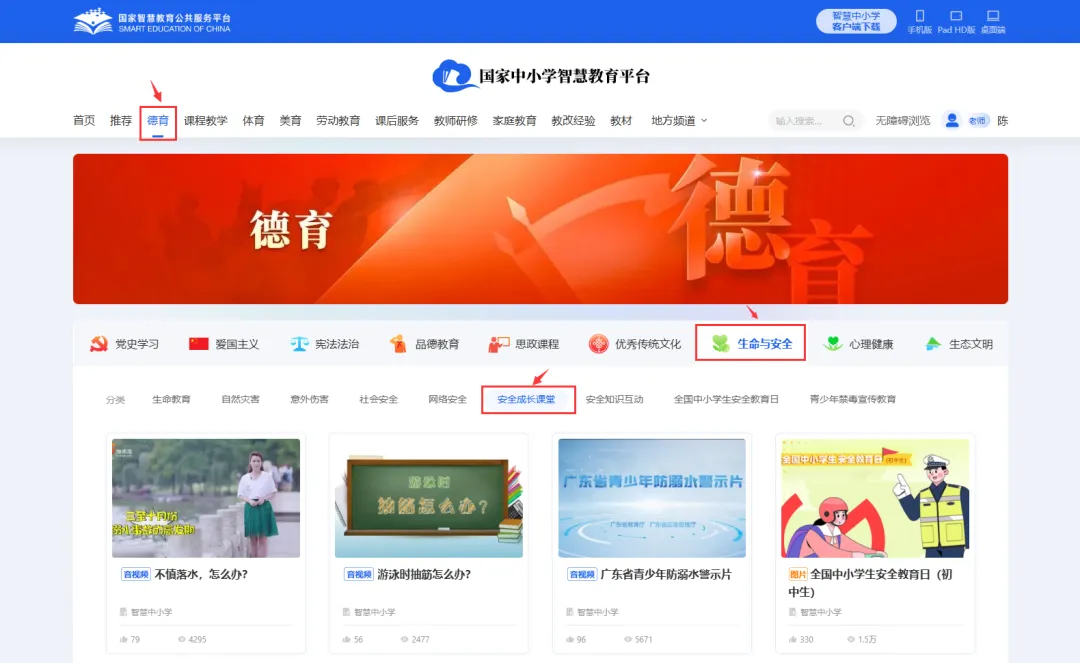
Task: Open the 美育 nav item
Action: tap(290, 120)
